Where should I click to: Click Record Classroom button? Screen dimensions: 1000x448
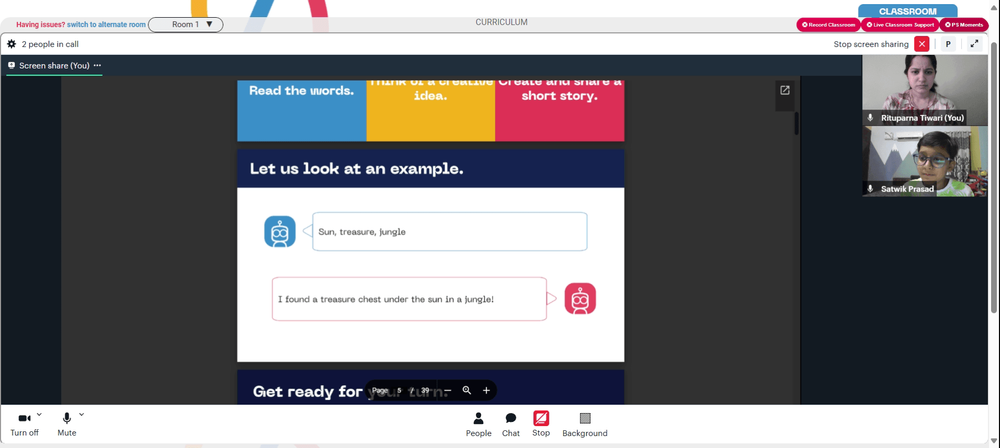[x=828, y=25]
